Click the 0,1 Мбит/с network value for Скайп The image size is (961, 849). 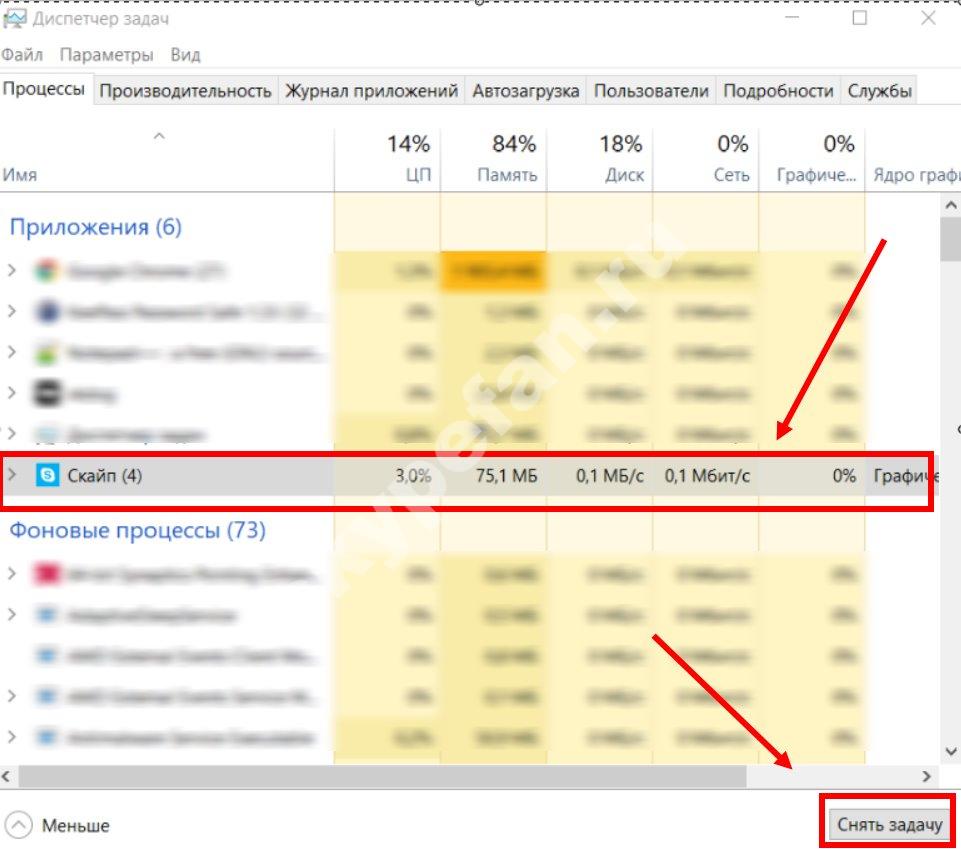707,476
